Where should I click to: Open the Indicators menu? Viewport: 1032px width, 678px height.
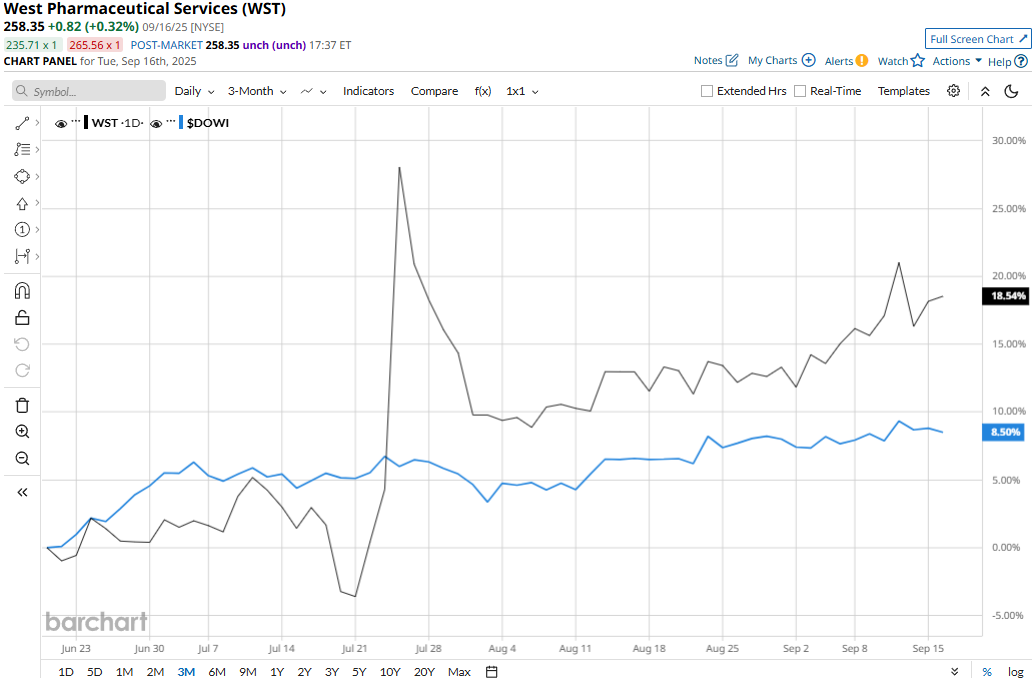368,91
